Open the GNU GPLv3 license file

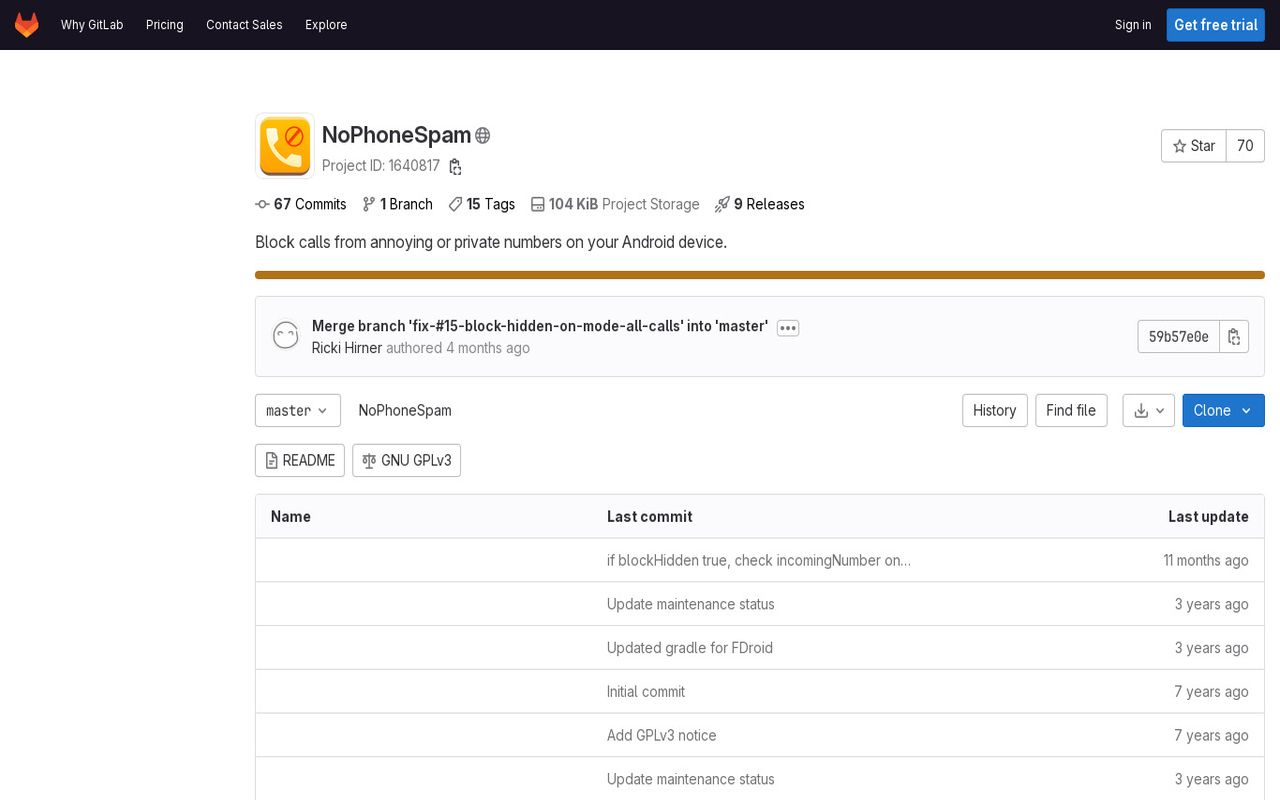[x=406, y=461]
